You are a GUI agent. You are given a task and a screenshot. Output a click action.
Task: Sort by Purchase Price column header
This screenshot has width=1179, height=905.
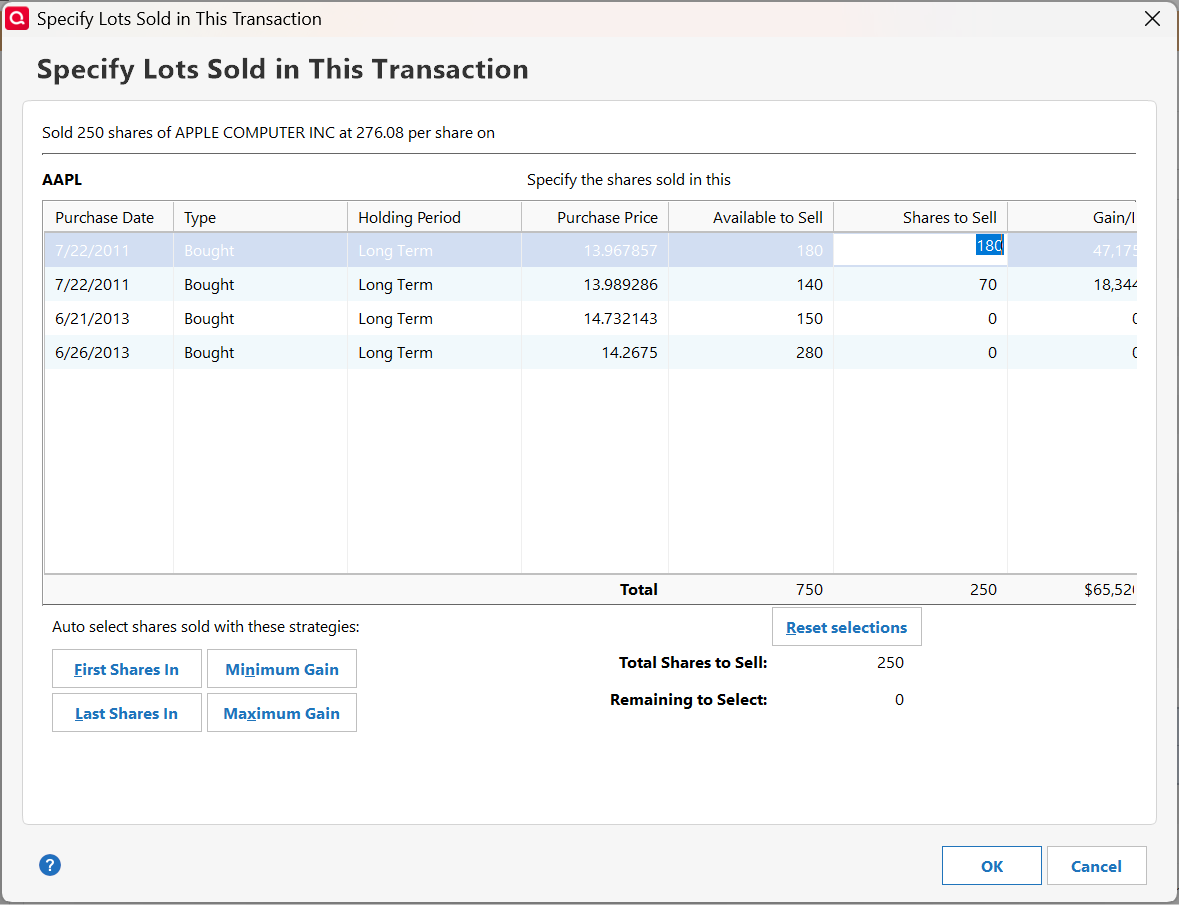607,217
